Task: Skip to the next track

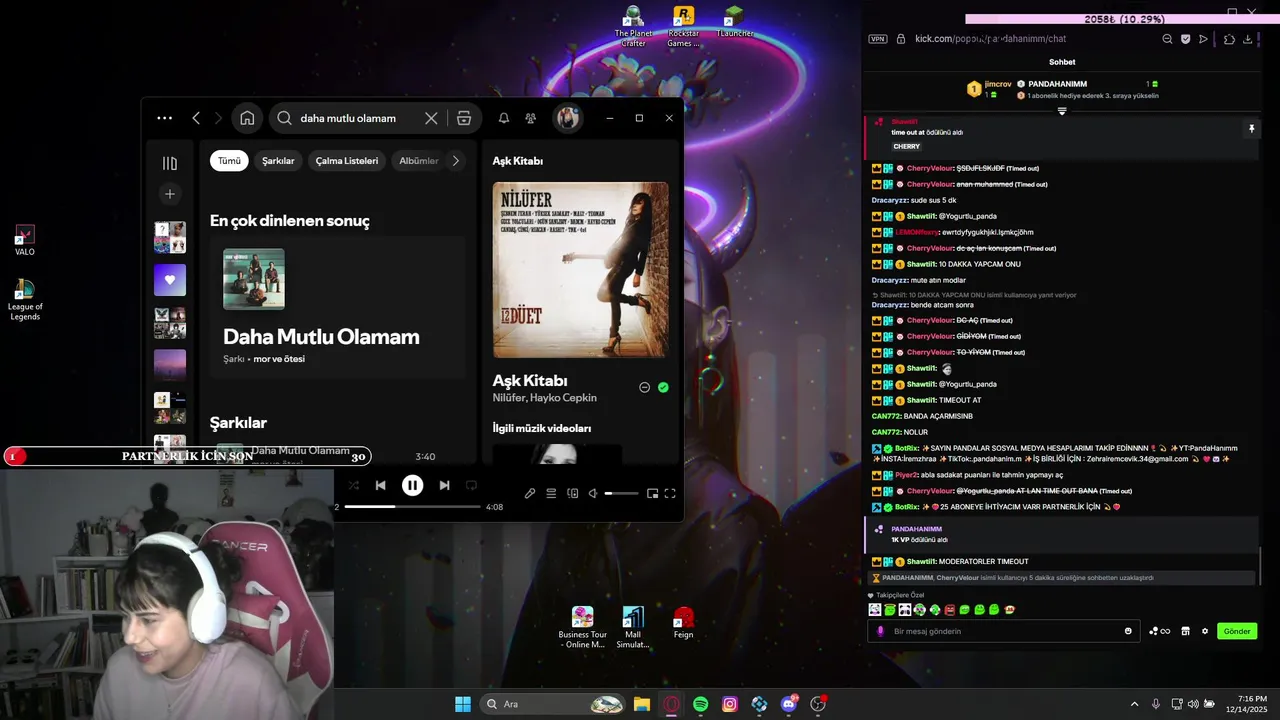Action: 444,485
